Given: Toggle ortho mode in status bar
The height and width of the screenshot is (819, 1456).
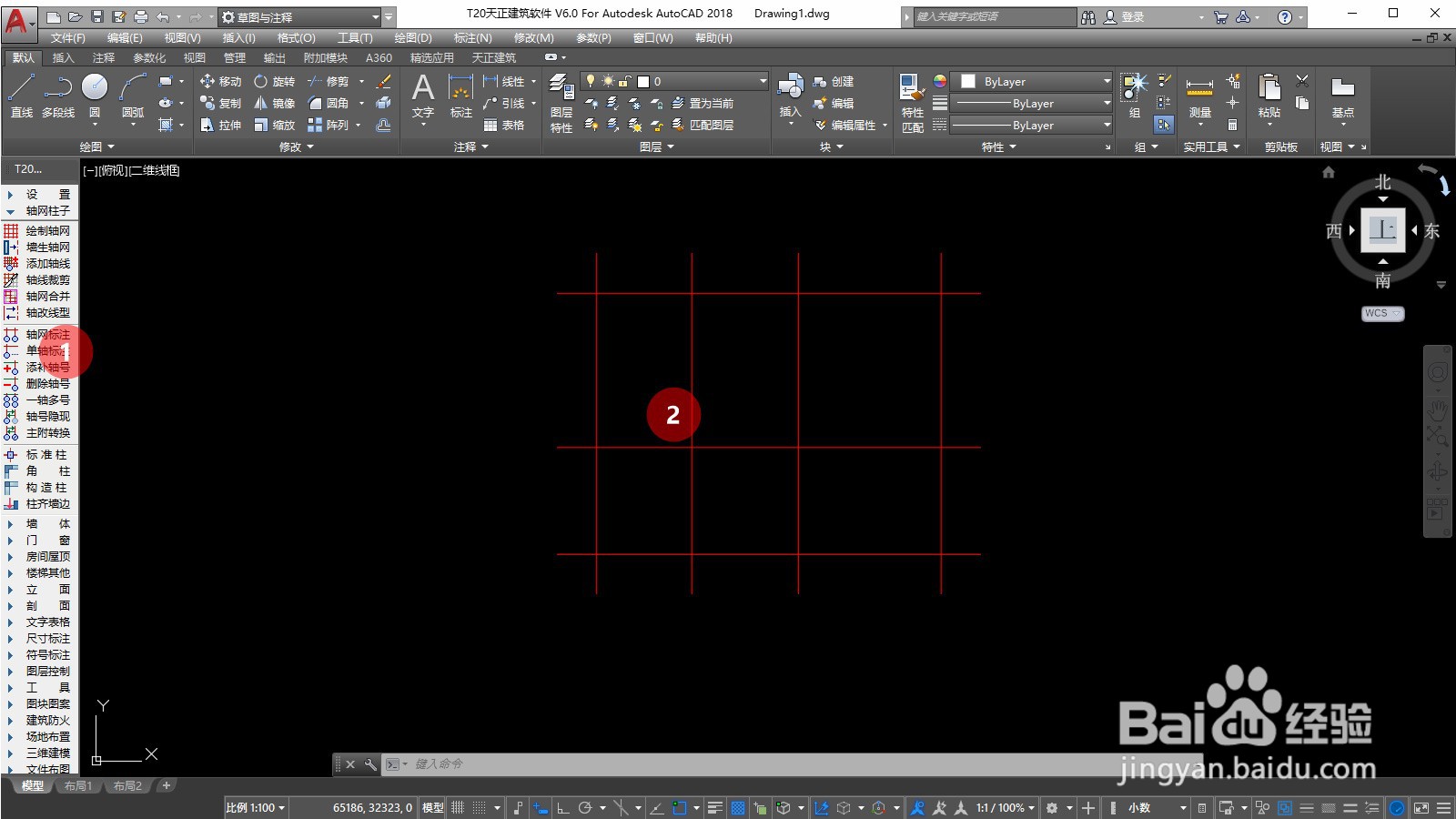Looking at the screenshot, I should [x=563, y=807].
